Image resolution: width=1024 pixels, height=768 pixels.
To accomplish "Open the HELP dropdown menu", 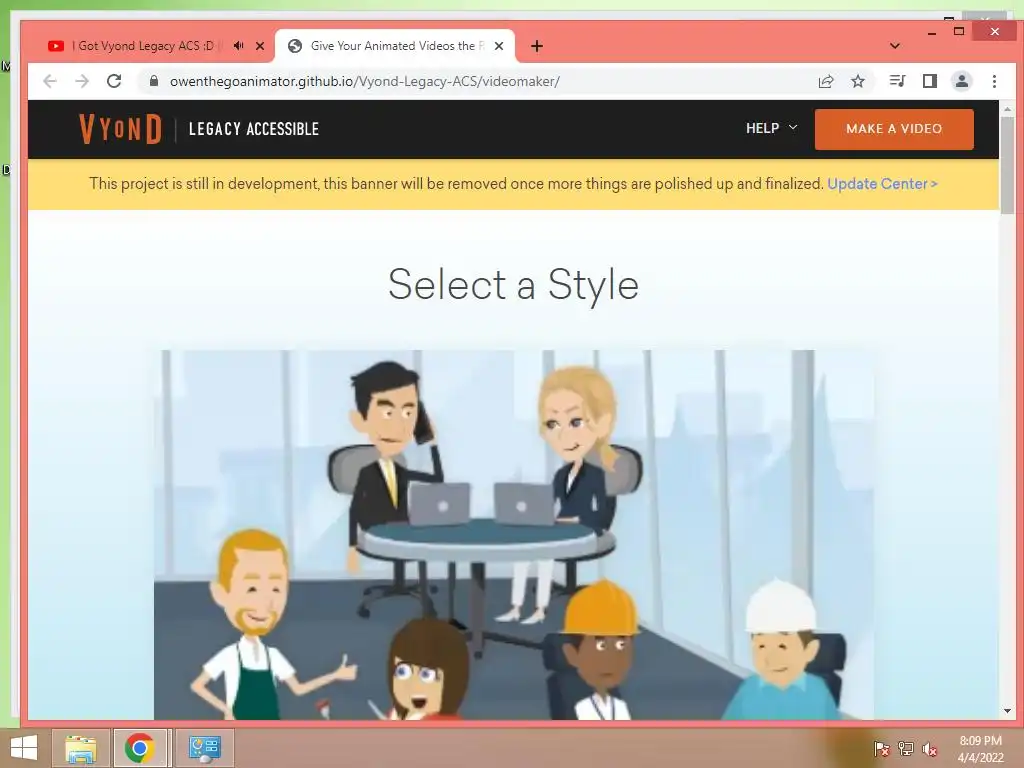I will [x=771, y=128].
